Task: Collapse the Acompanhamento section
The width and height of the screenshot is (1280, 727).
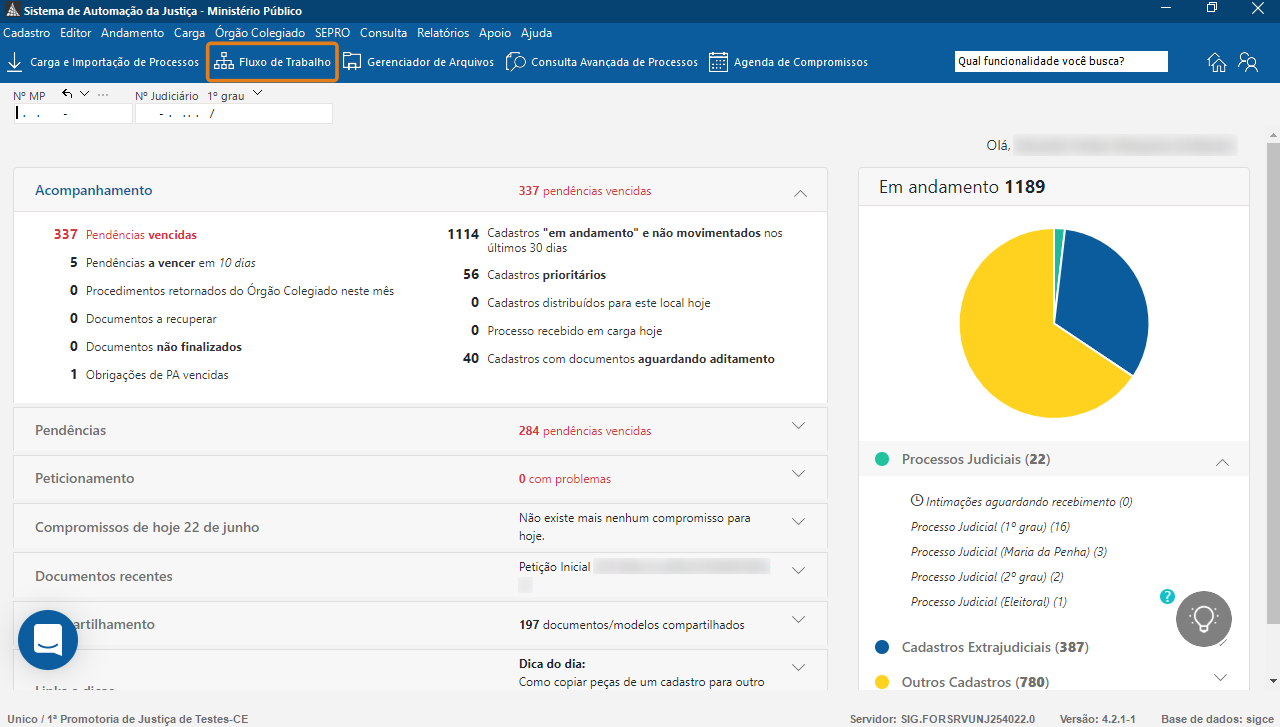Action: pos(799,192)
